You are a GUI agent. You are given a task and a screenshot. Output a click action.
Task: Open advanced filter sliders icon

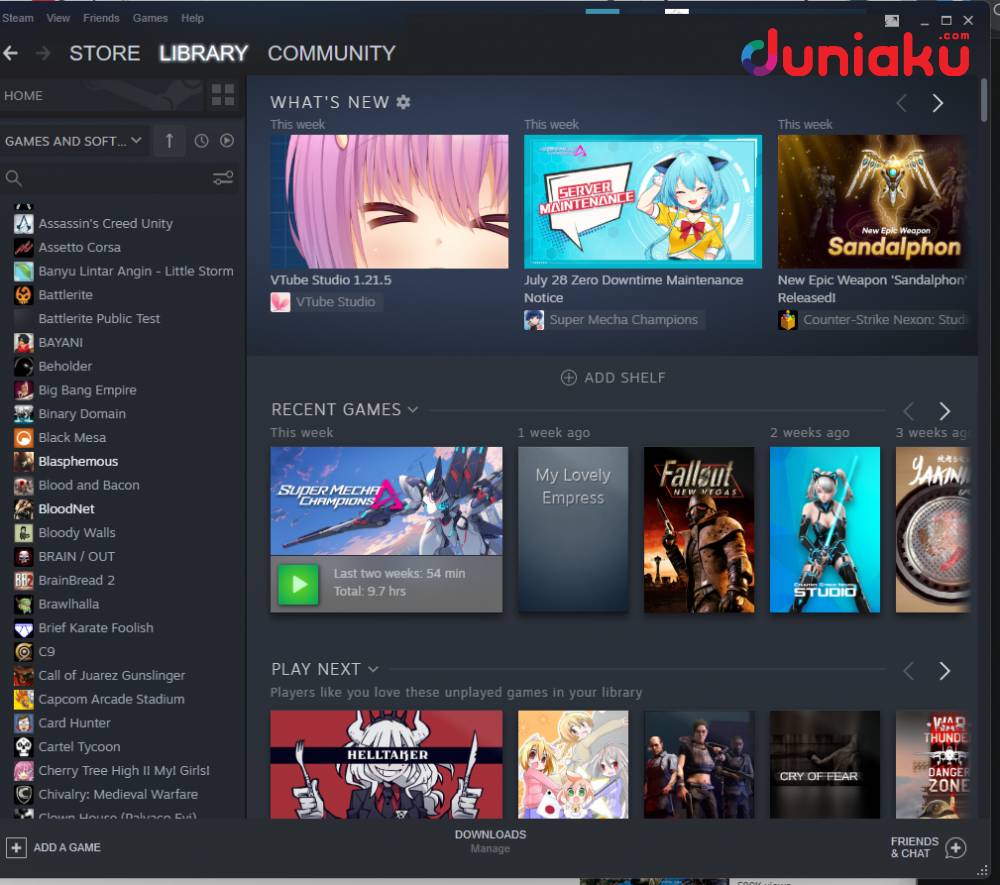[223, 178]
